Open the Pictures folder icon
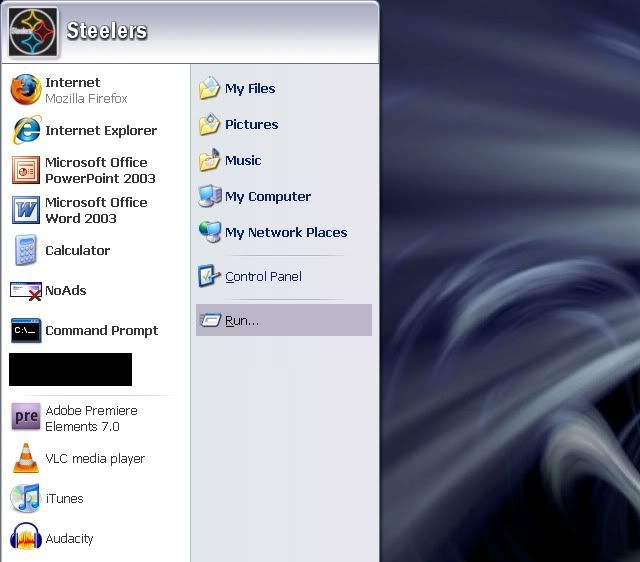Screen dimensions: 640x562 210,124
